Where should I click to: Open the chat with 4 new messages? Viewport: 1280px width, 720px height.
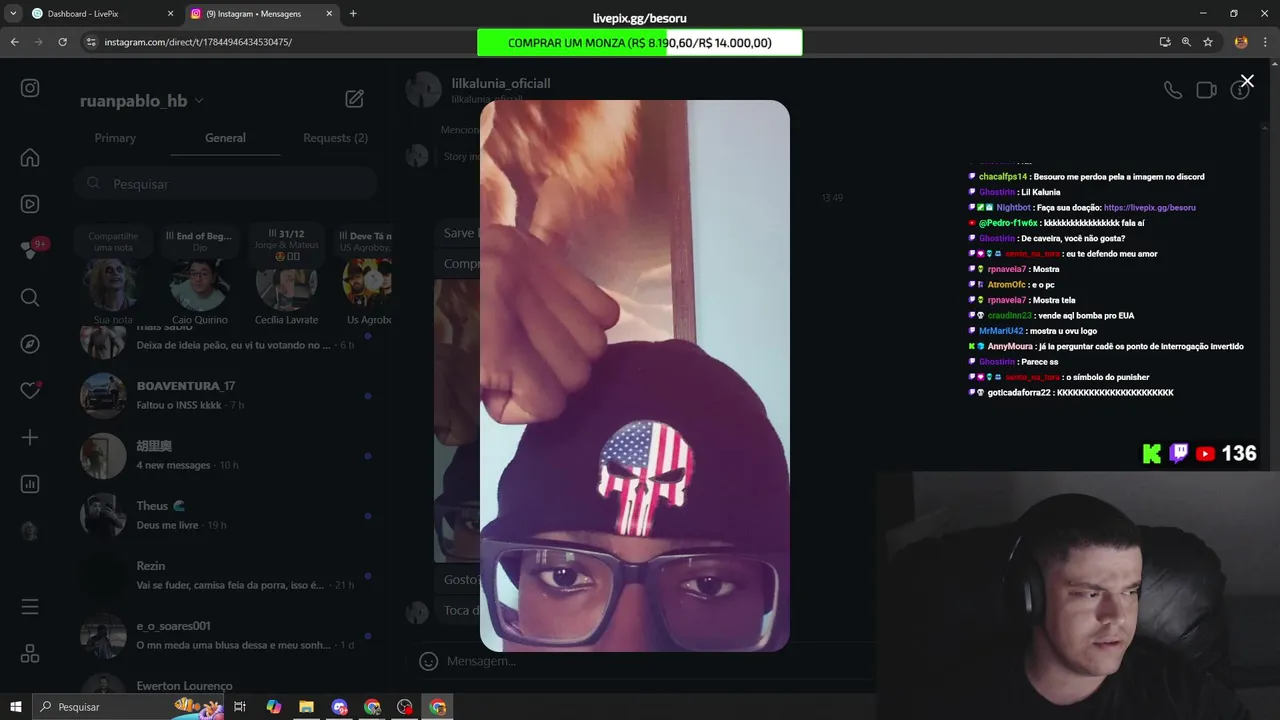coord(225,455)
